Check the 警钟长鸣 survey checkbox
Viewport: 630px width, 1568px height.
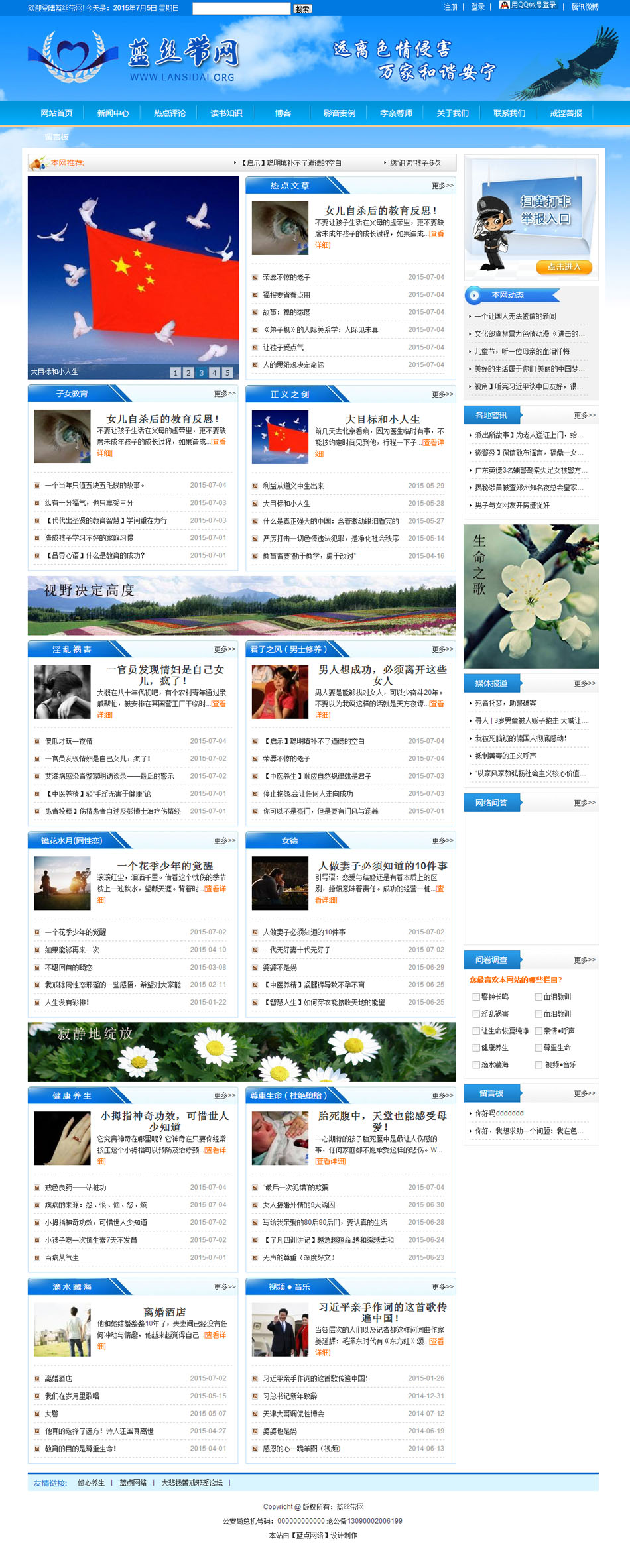coord(476,997)
